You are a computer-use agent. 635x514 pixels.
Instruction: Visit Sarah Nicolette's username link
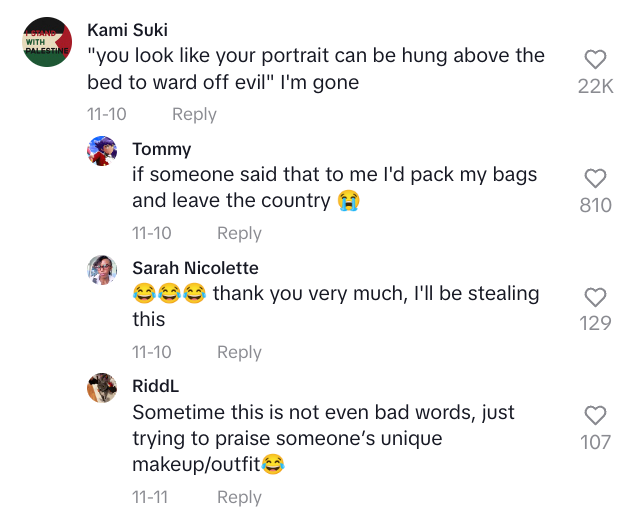(195, 268)
